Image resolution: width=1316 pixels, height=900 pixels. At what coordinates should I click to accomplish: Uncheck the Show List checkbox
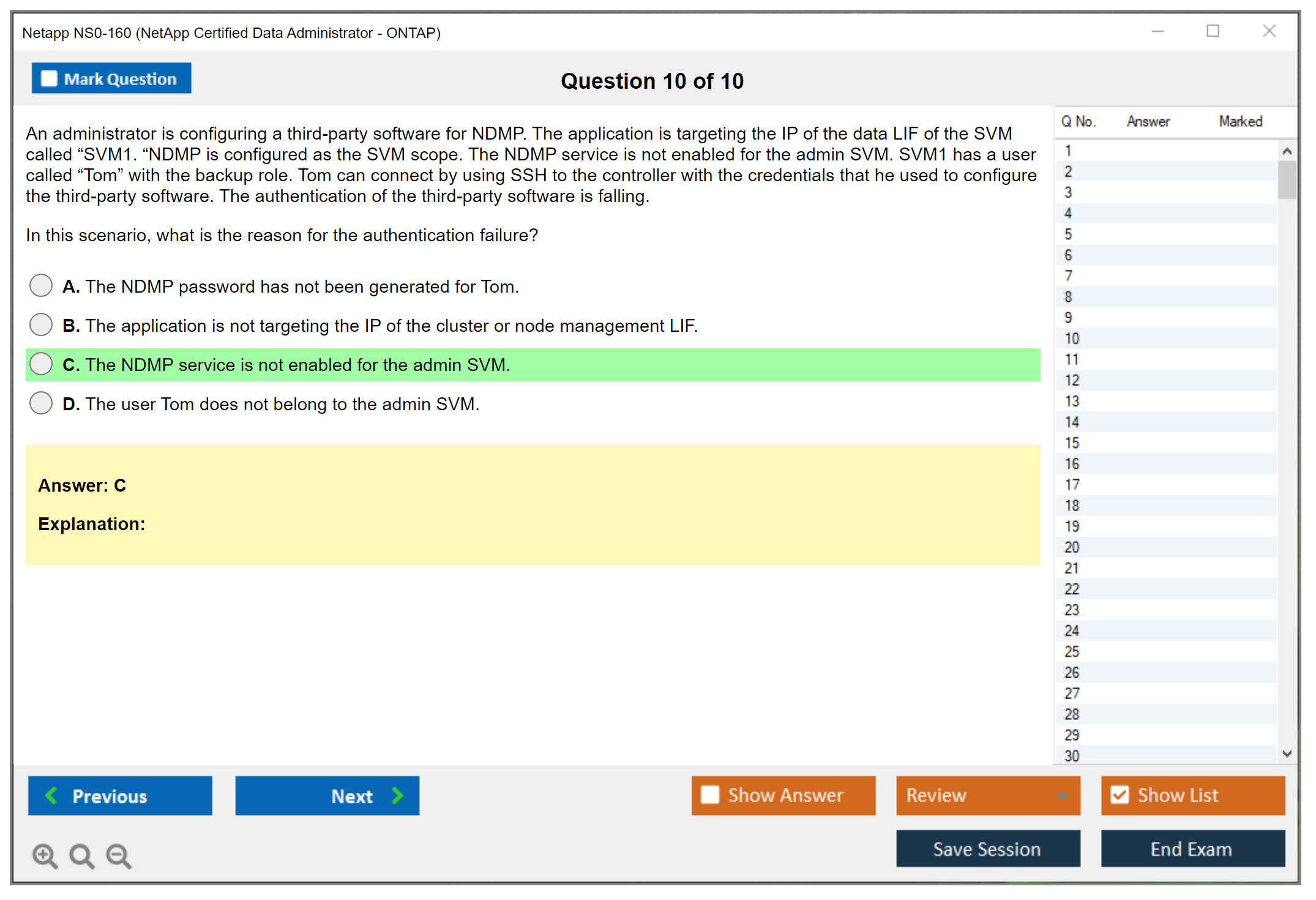[1120, 795]
